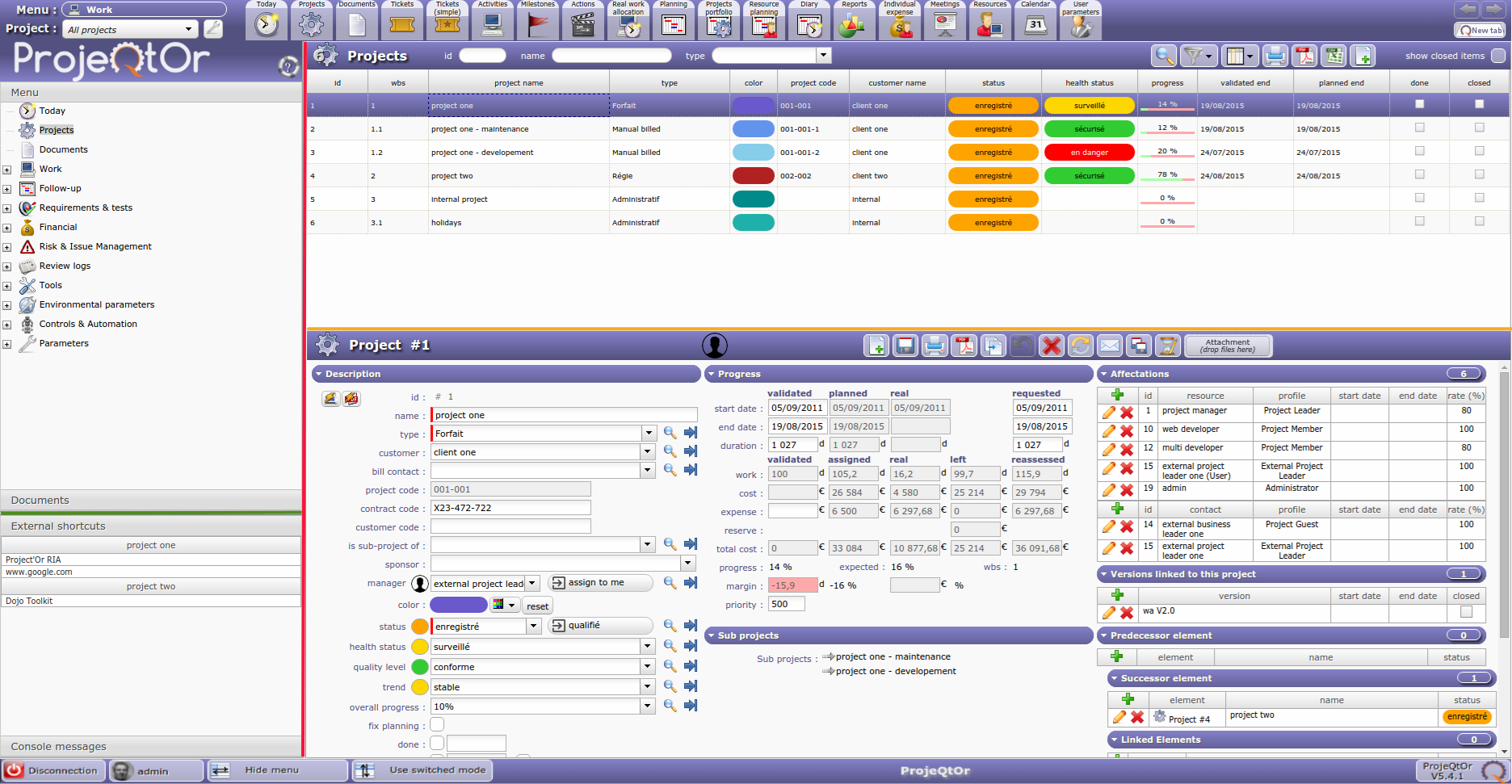This screenshot has width=1512, height=784.
Task: Toggle done checkbox for project one - developement
Action: click(x=1419, y=151)
